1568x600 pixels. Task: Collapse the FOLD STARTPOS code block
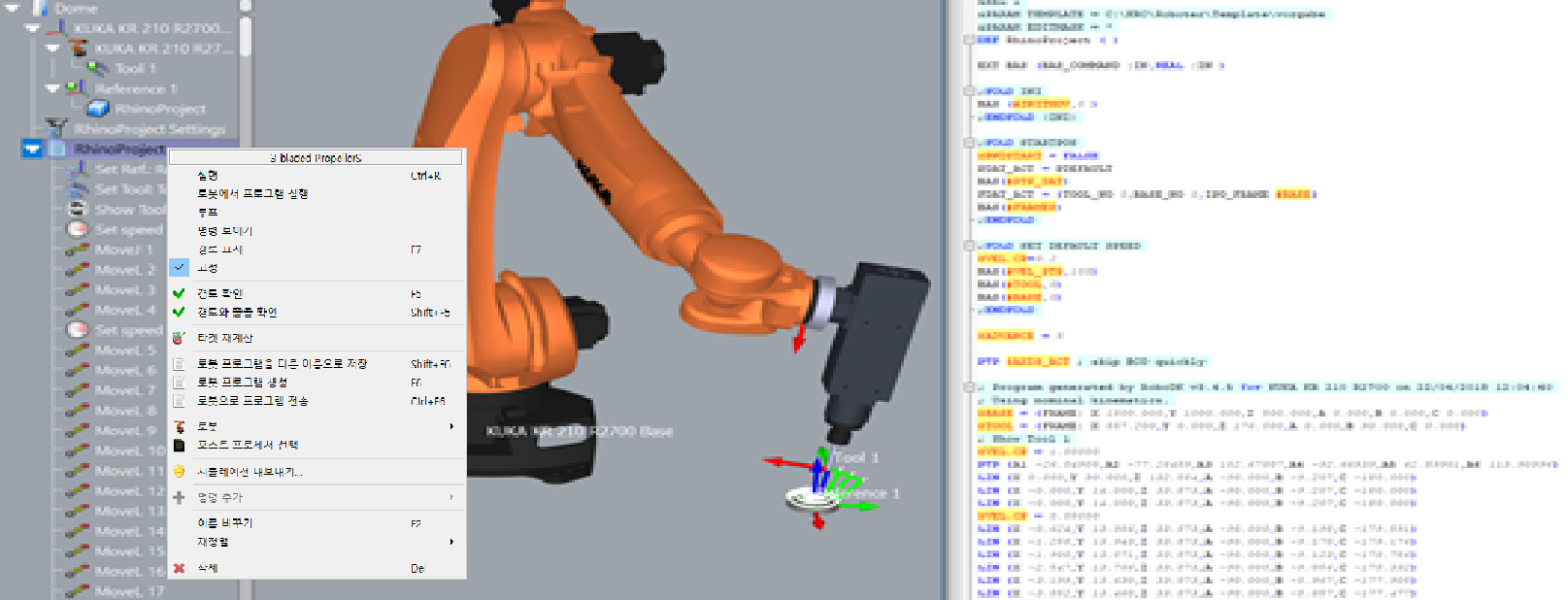pos(969,143)
